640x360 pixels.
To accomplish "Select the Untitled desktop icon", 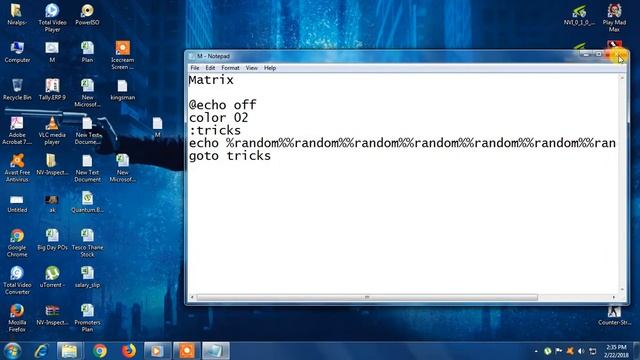I will [17, 204].
